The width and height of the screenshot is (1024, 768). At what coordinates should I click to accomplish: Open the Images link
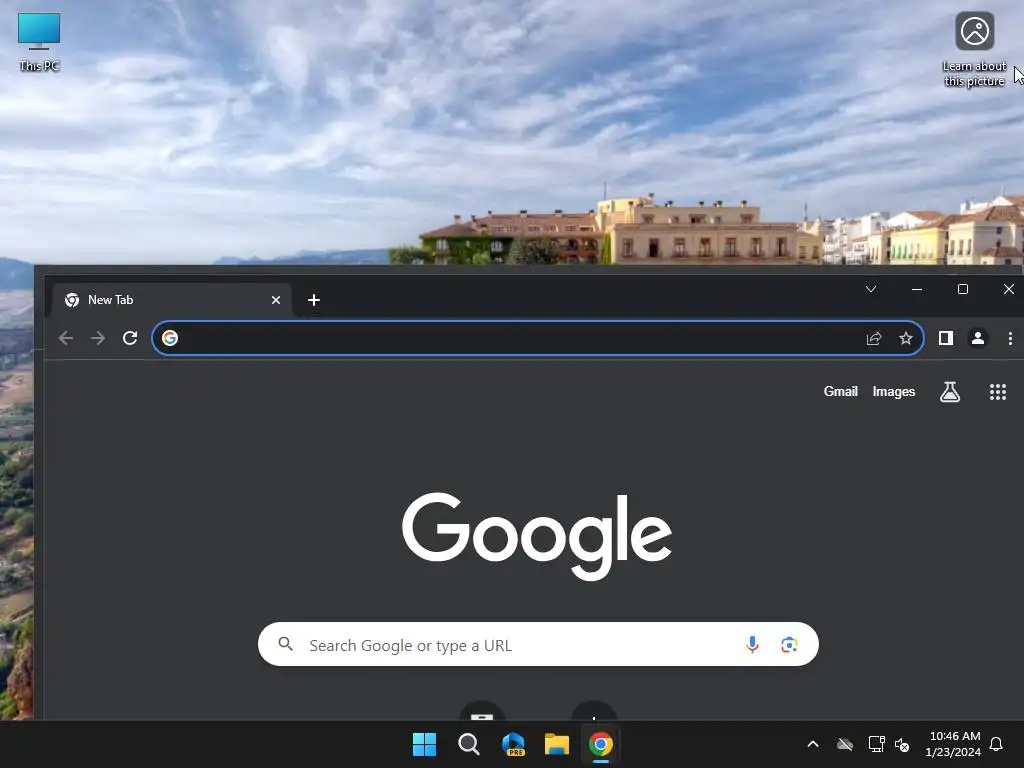pos(893,391)
